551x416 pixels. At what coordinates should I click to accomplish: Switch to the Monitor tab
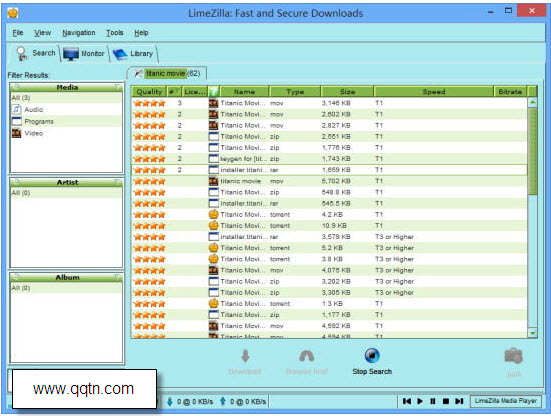pos(84,53)
